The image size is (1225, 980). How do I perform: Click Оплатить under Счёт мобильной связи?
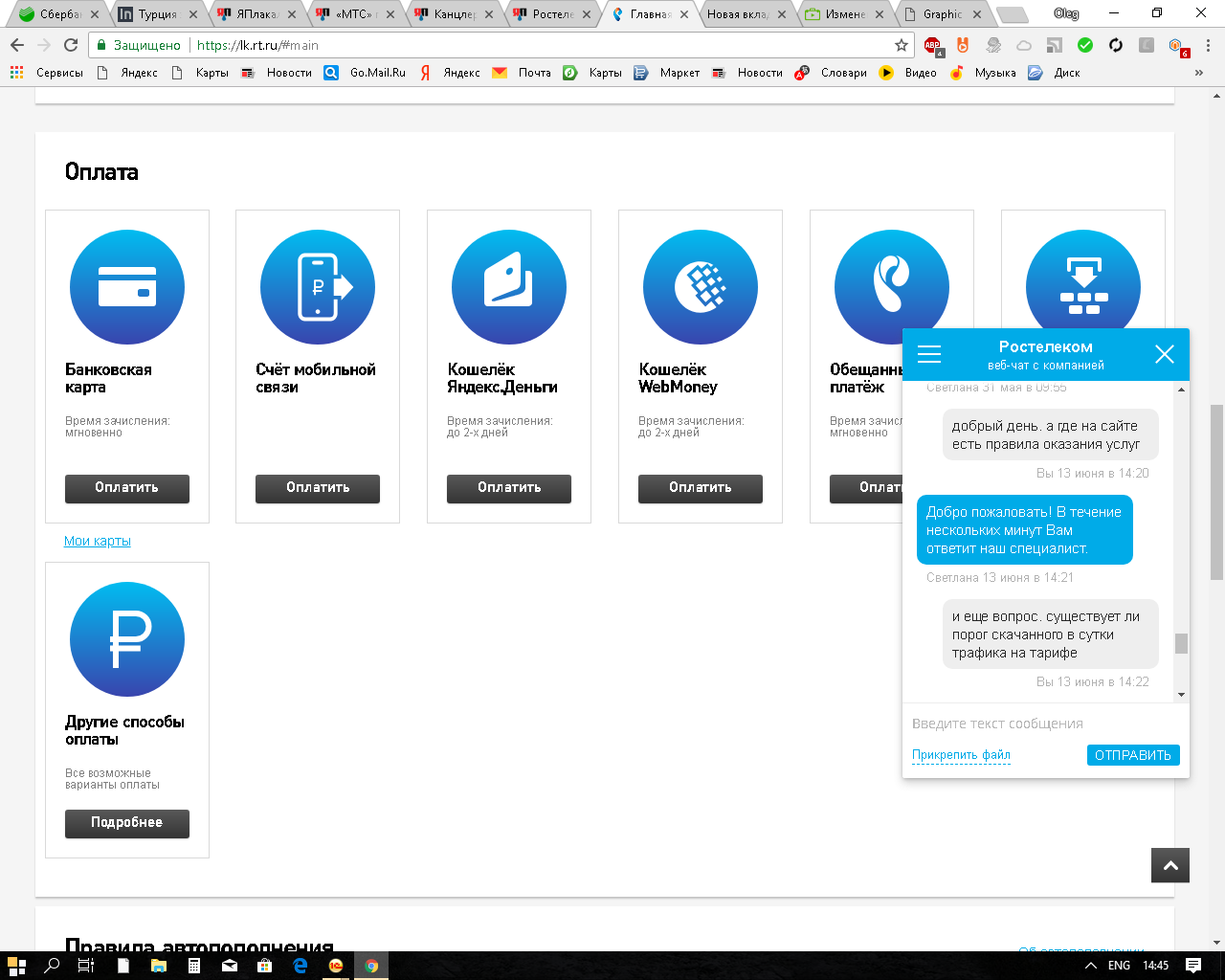click(318, 488)
